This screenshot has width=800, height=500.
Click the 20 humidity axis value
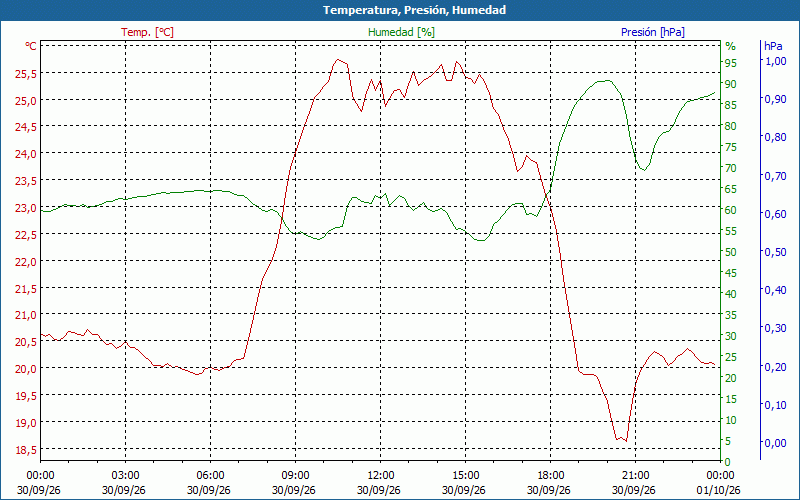pos(731,378)
